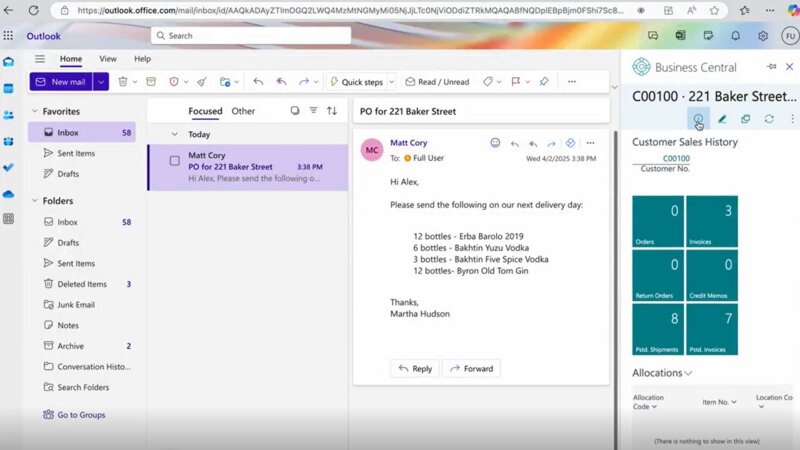800x450 pixels.
Task: Open To Do checkmark in the app bar
Action: [x=8, y=167]
